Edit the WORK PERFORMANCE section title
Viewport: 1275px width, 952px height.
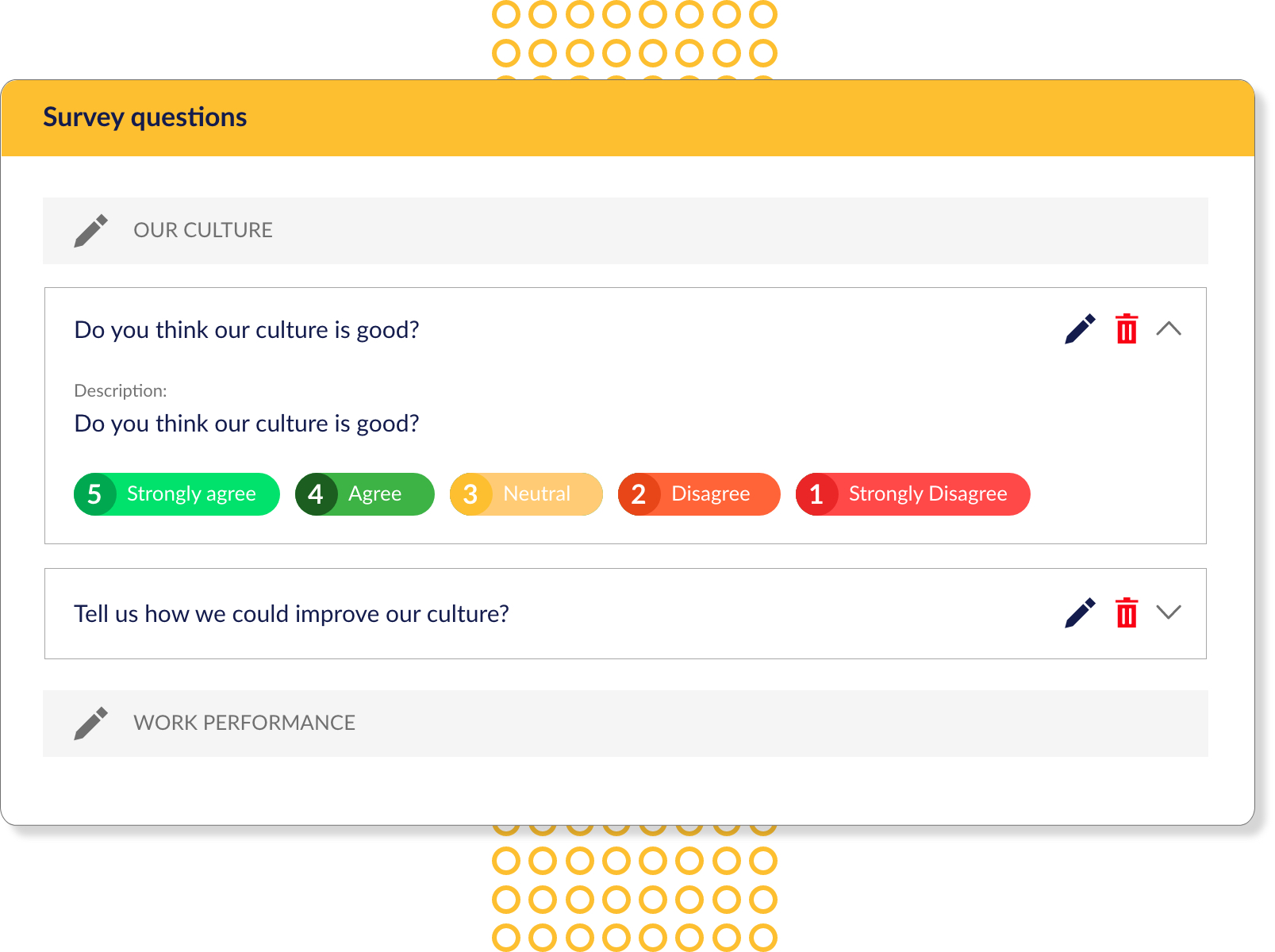tap(90, 724)
